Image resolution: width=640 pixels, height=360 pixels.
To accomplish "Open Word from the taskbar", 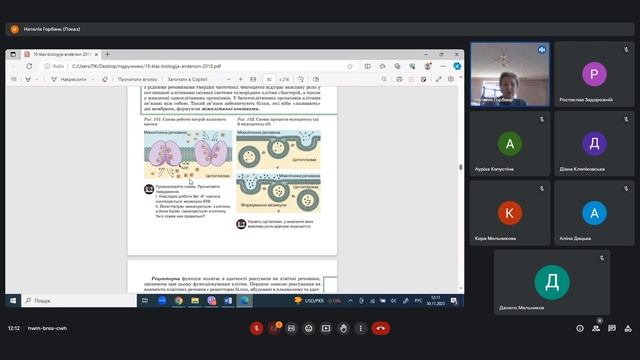I will 228,300.
